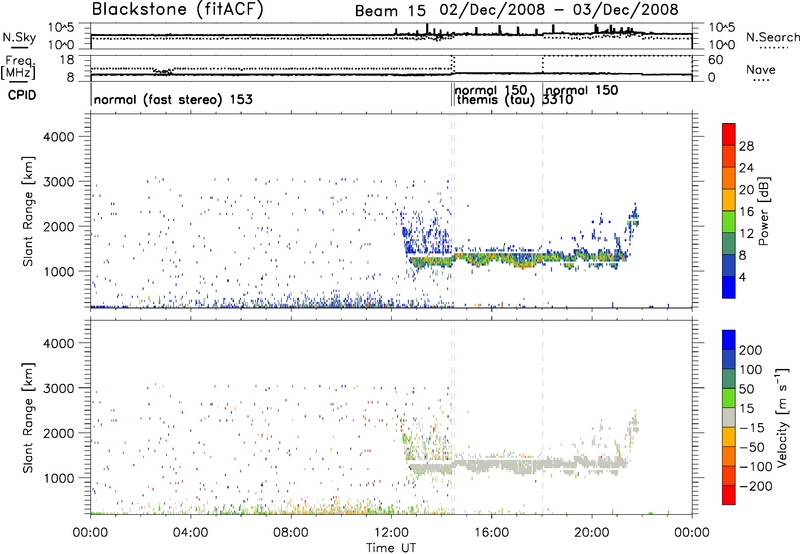Click the '28' label on Power colorbar
800x554 pixels.
click(x=746, y=146)
